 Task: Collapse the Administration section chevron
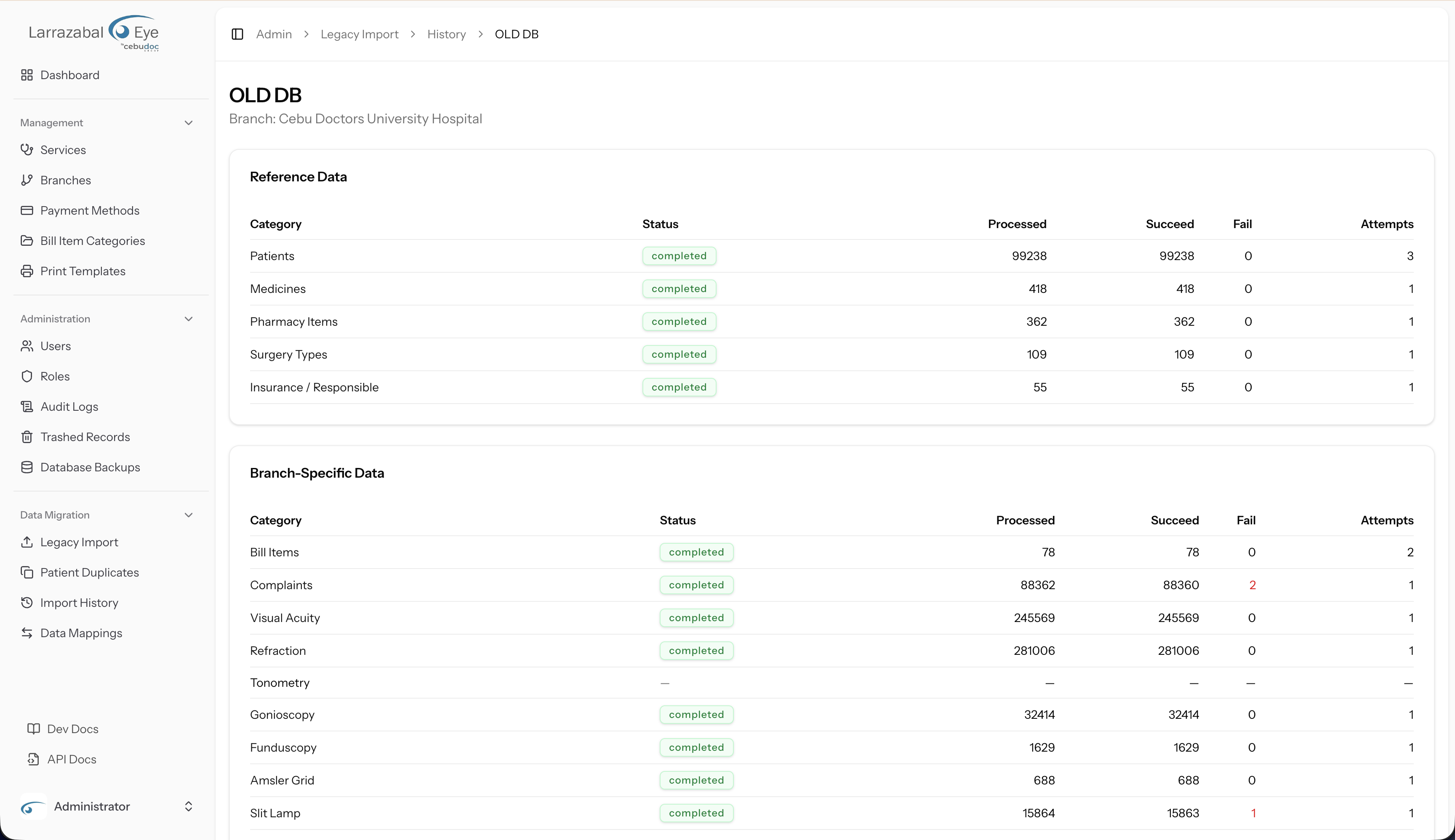188,319
